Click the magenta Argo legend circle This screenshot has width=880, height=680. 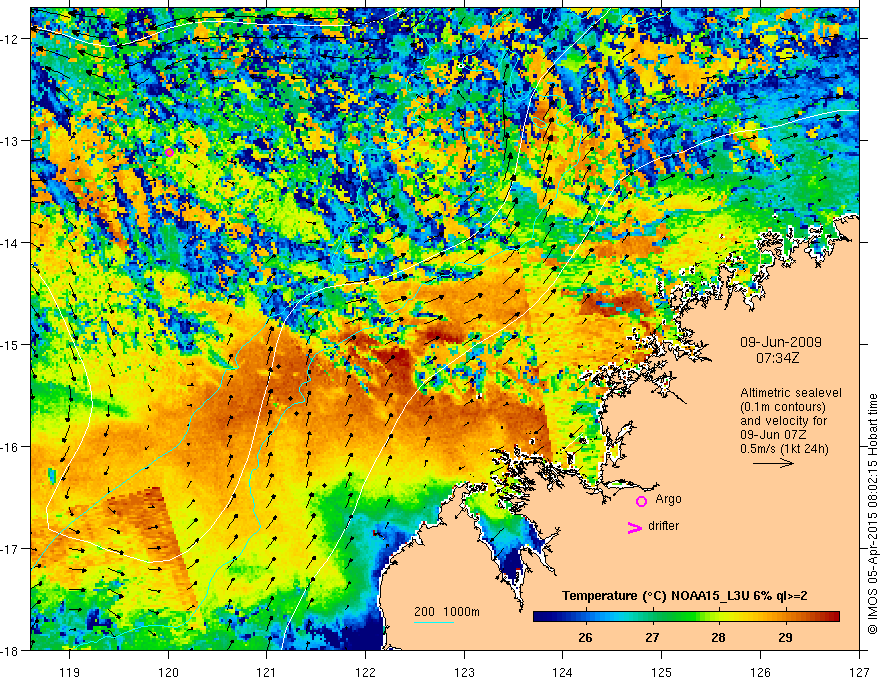coord(641,501)
